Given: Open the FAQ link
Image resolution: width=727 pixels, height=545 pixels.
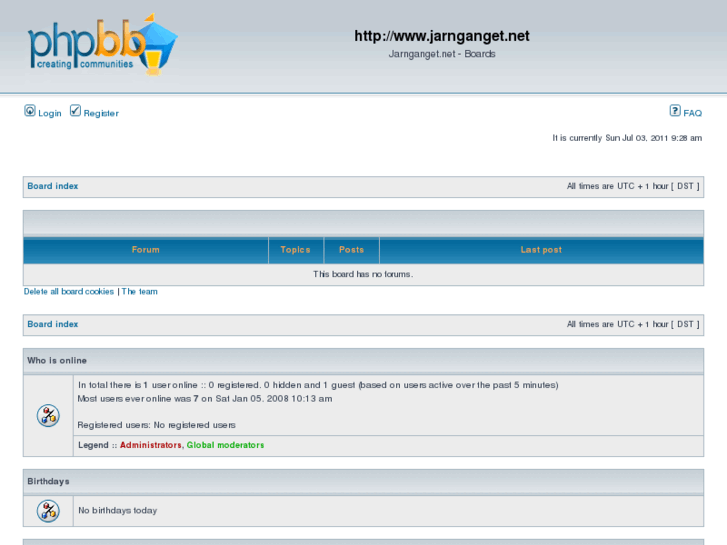Looking at the screenshot, I should (x=692, y=113).
